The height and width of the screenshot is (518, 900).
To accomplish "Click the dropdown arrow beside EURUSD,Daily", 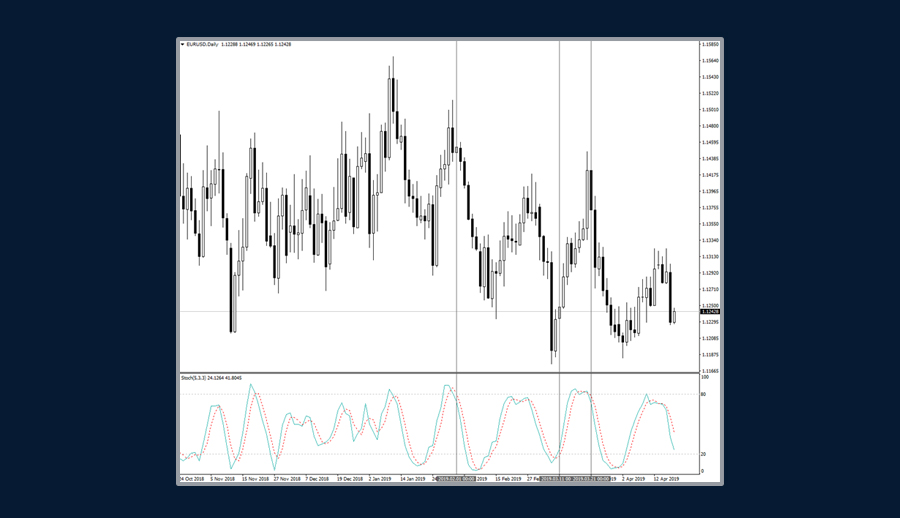I will click(182, 44).
